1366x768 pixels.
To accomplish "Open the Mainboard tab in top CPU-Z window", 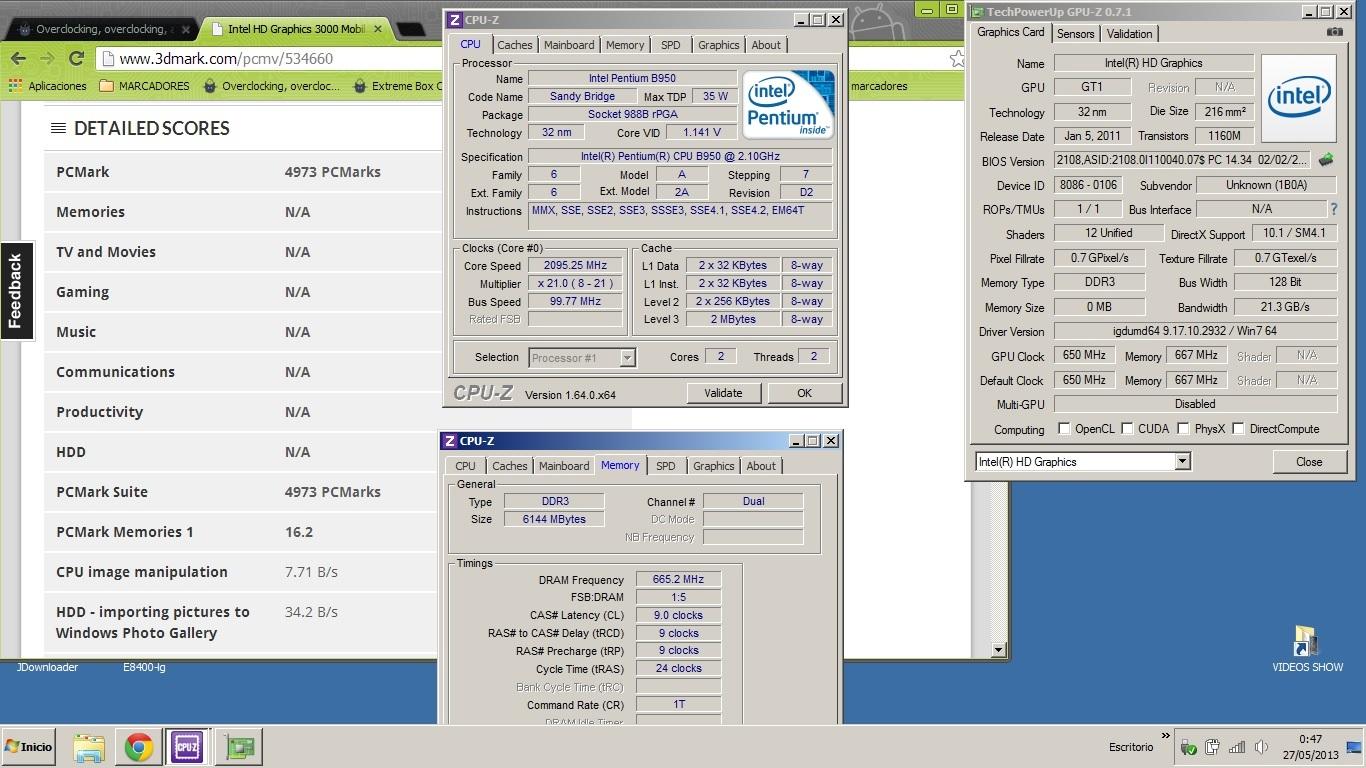I will 569,45.
